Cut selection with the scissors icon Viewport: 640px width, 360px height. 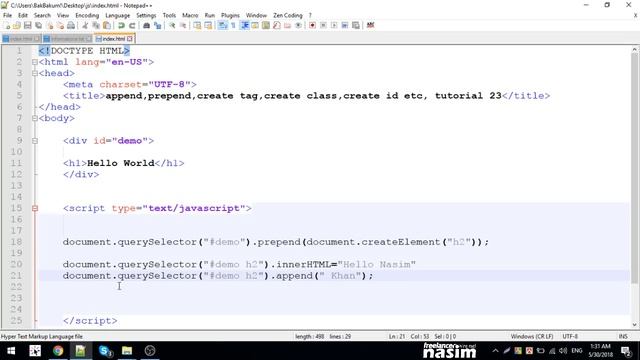pos(85,25)
